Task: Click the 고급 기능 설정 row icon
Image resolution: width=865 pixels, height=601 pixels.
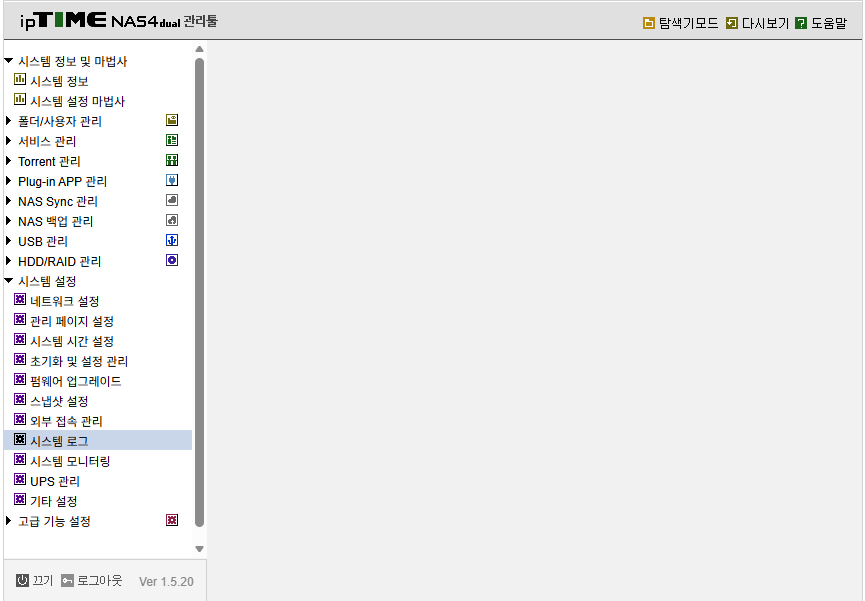Action: [x=172, y=520]
